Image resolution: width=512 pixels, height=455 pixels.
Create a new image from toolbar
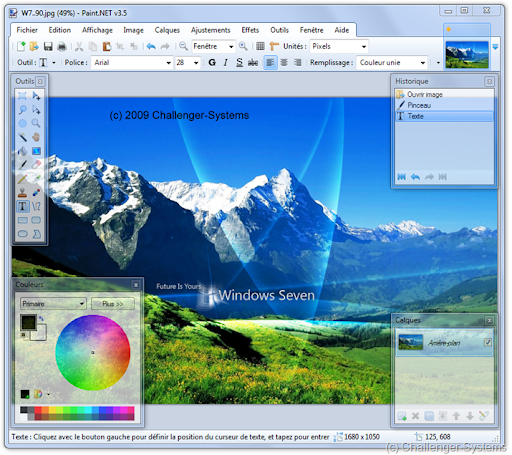coord(21,46)
